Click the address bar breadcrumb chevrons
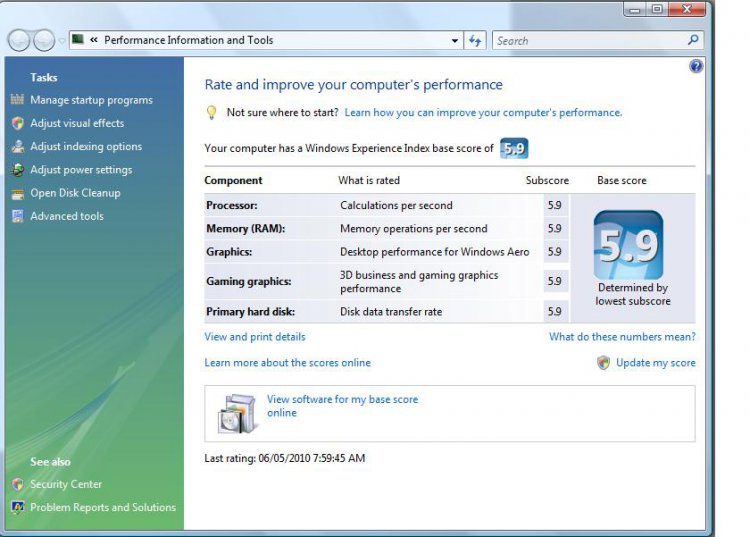The width and height of the screenshot is (750, 537). [94, 40]
